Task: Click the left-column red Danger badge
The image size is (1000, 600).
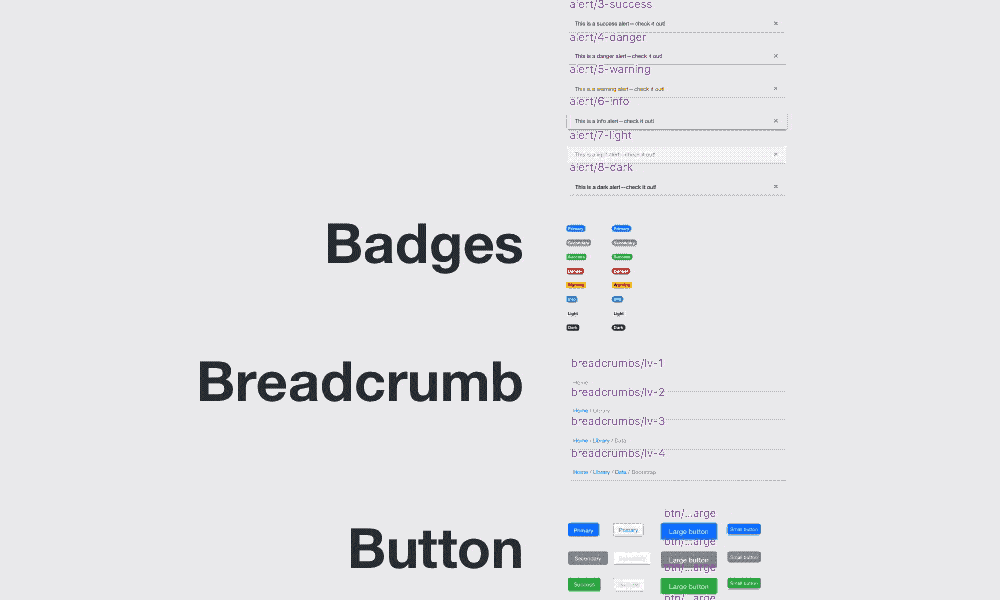Action: pos(576,271)
